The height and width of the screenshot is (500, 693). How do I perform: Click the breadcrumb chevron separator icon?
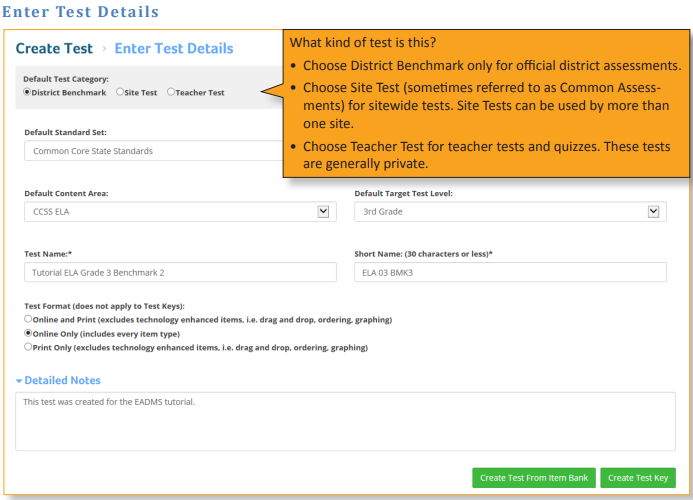(104, 48)
